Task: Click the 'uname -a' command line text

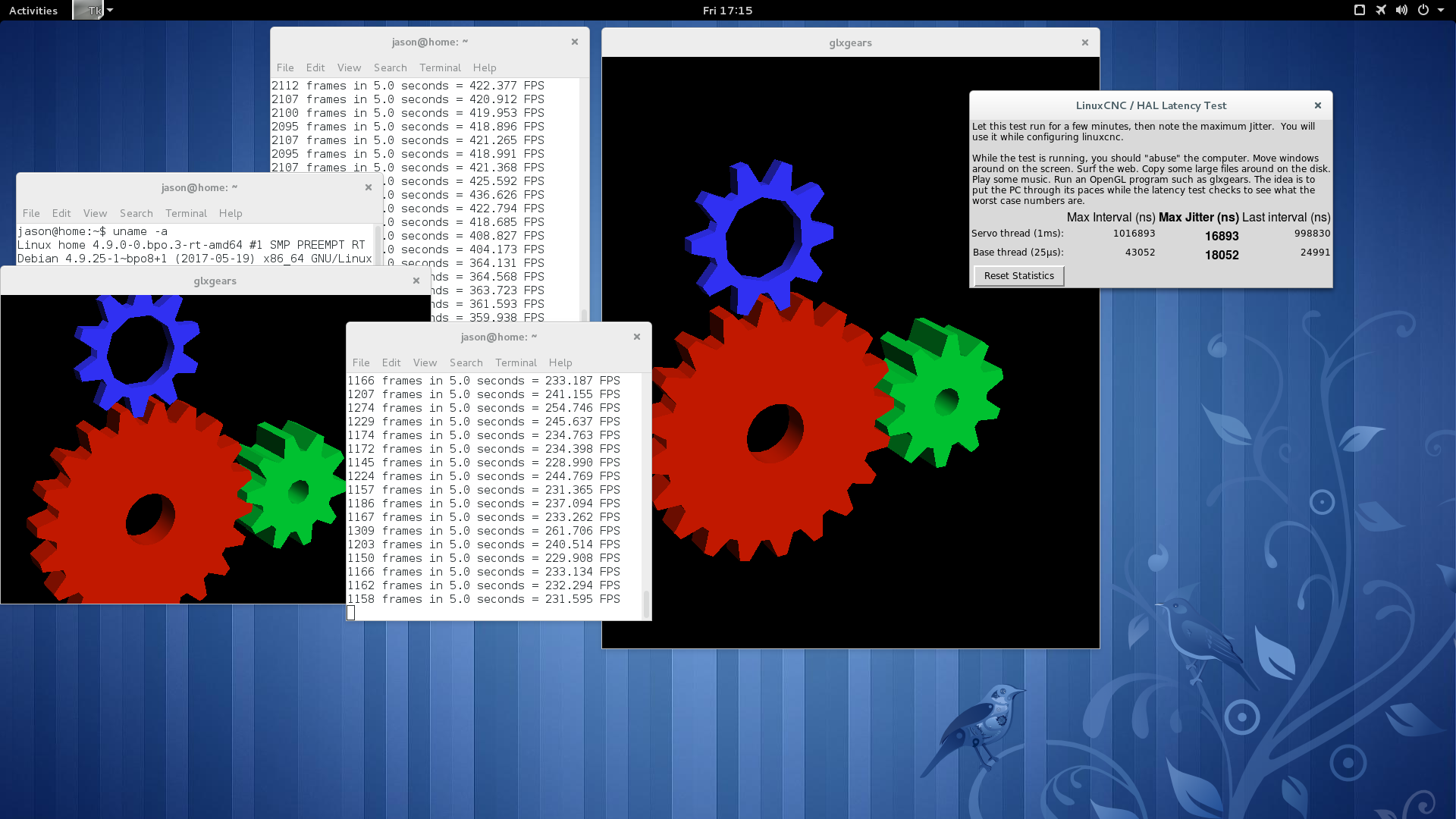Action: pos(140,231)
